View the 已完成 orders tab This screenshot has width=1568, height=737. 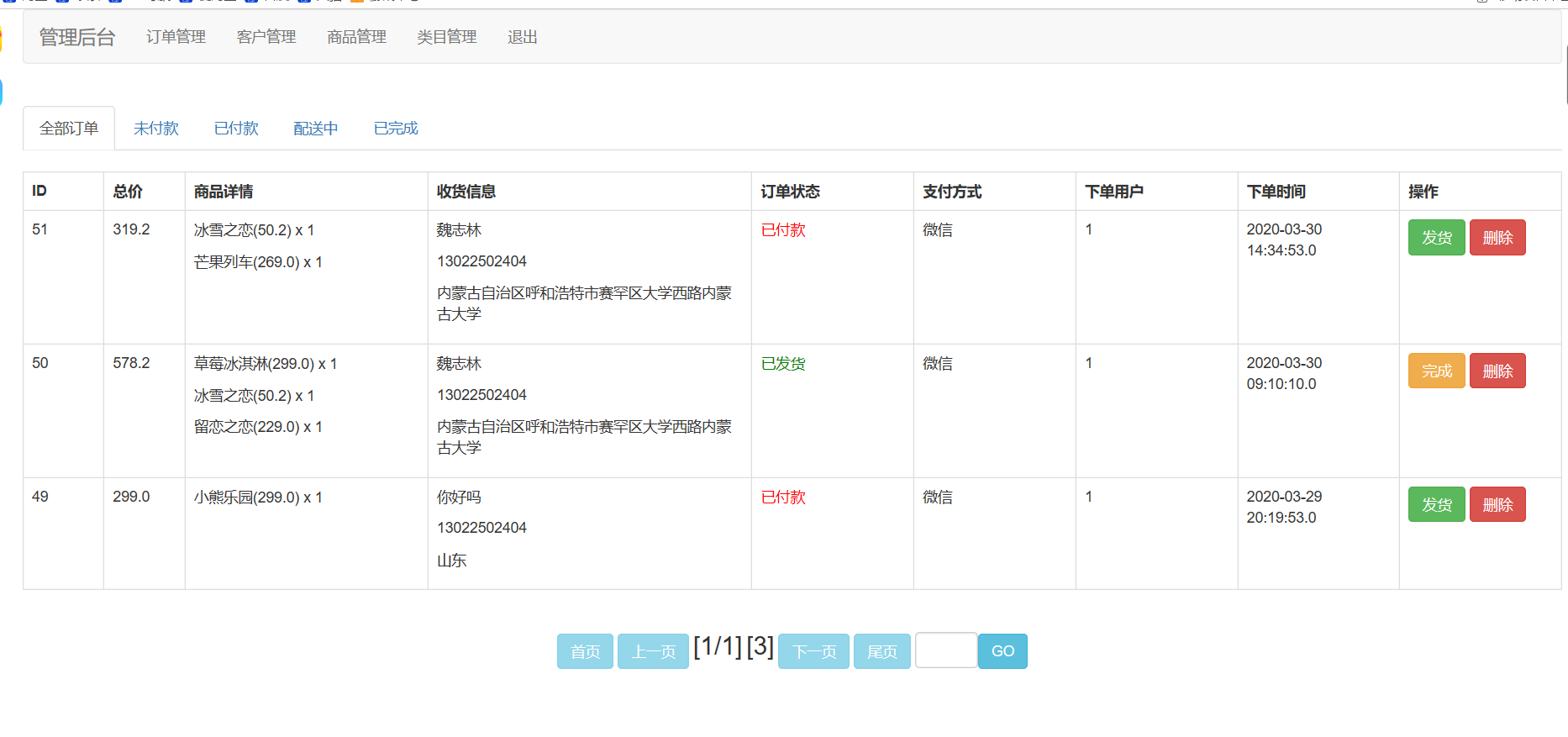tap(396, 129)
